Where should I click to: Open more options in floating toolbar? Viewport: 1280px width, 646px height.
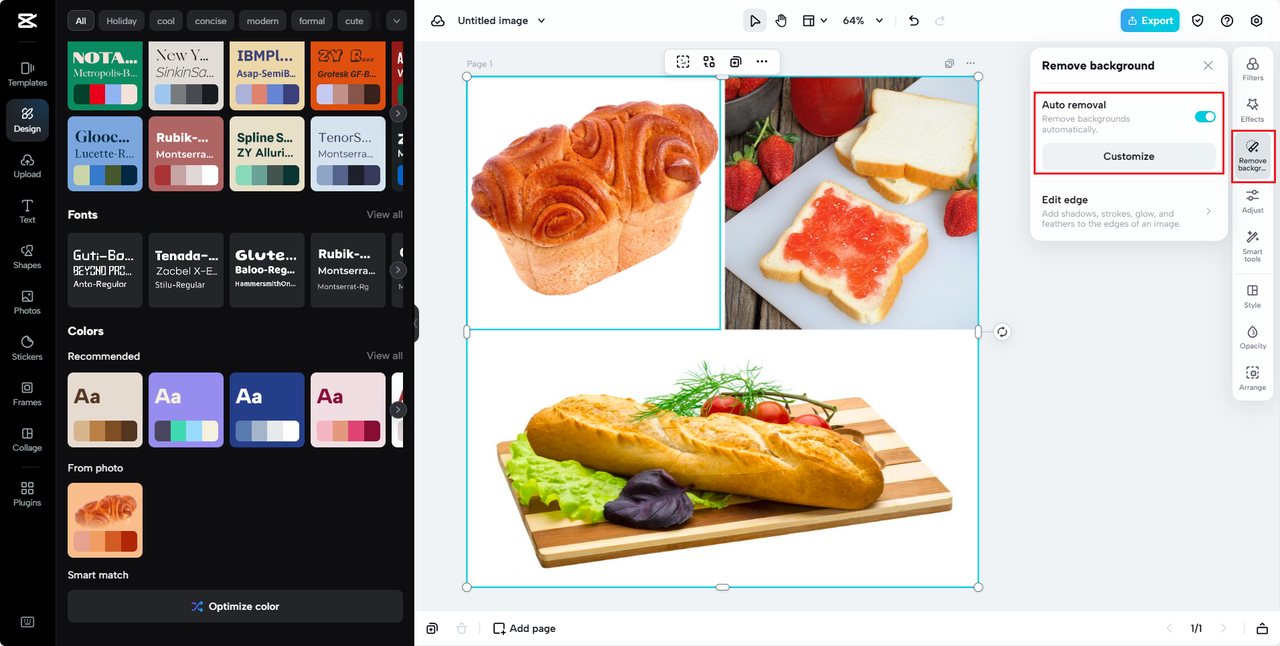coord(762,62)
